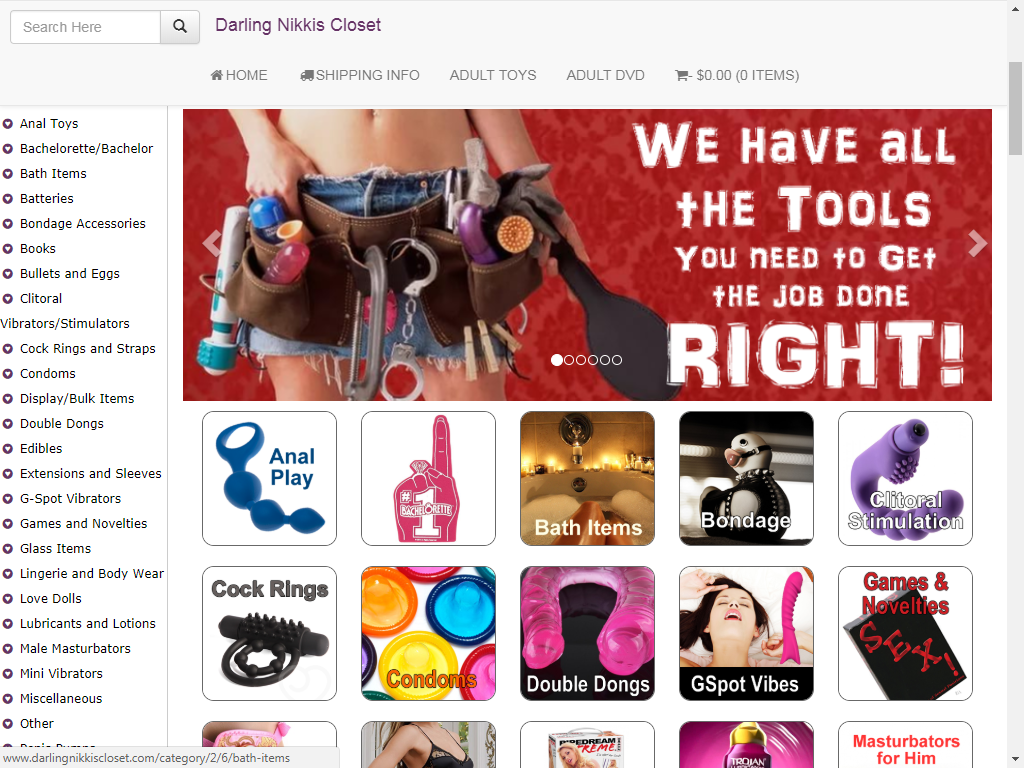Advance to the next banner slide arrow
The image size is (1024, 768).
coord(977,243)
